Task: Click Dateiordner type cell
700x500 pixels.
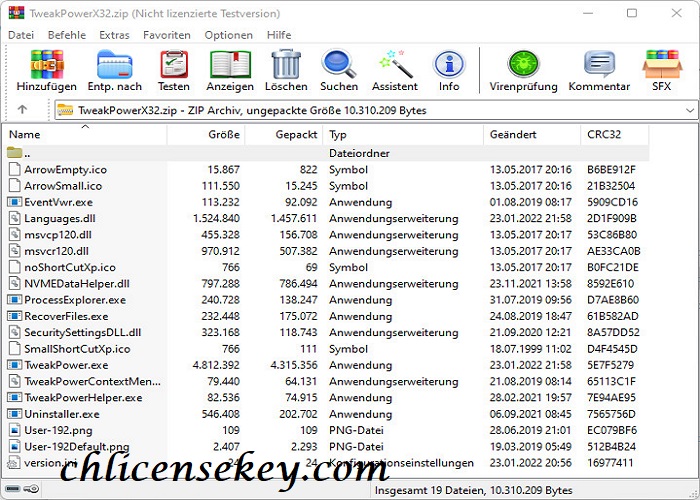Action: 359,153
